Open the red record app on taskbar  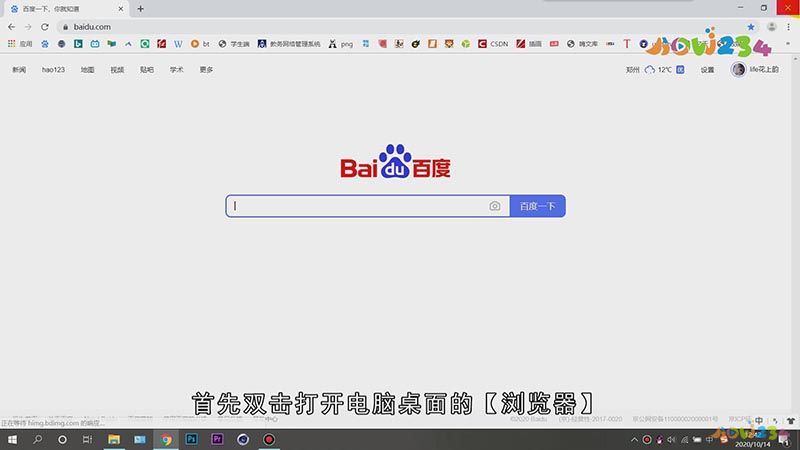269,439
